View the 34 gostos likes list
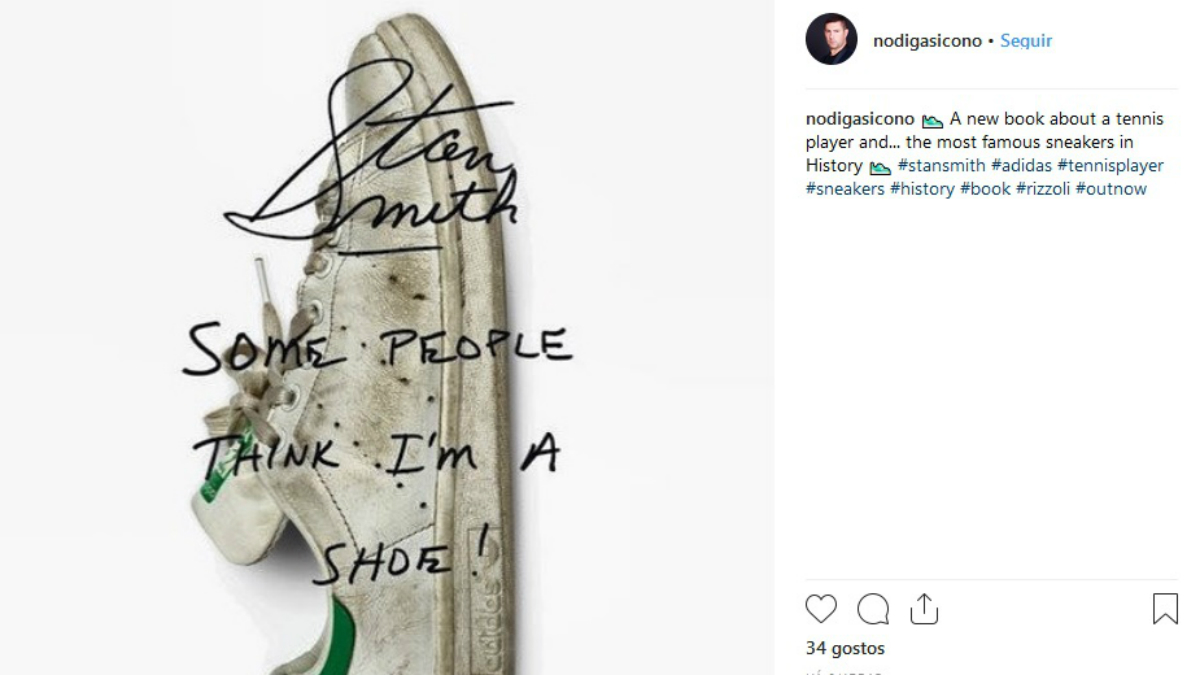 pos(845,649)
